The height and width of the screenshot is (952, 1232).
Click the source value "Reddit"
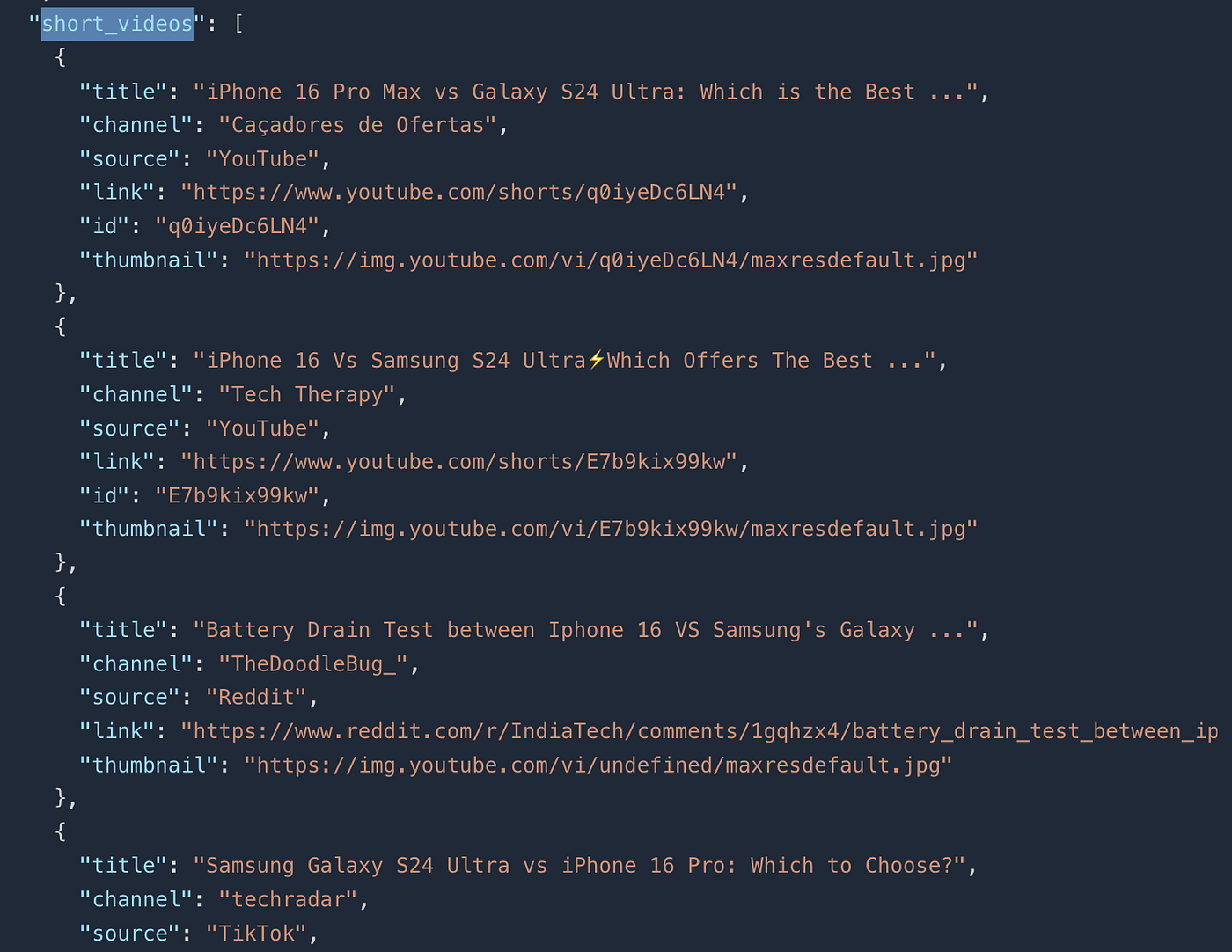pyautogui.click(x=256, y=697)
